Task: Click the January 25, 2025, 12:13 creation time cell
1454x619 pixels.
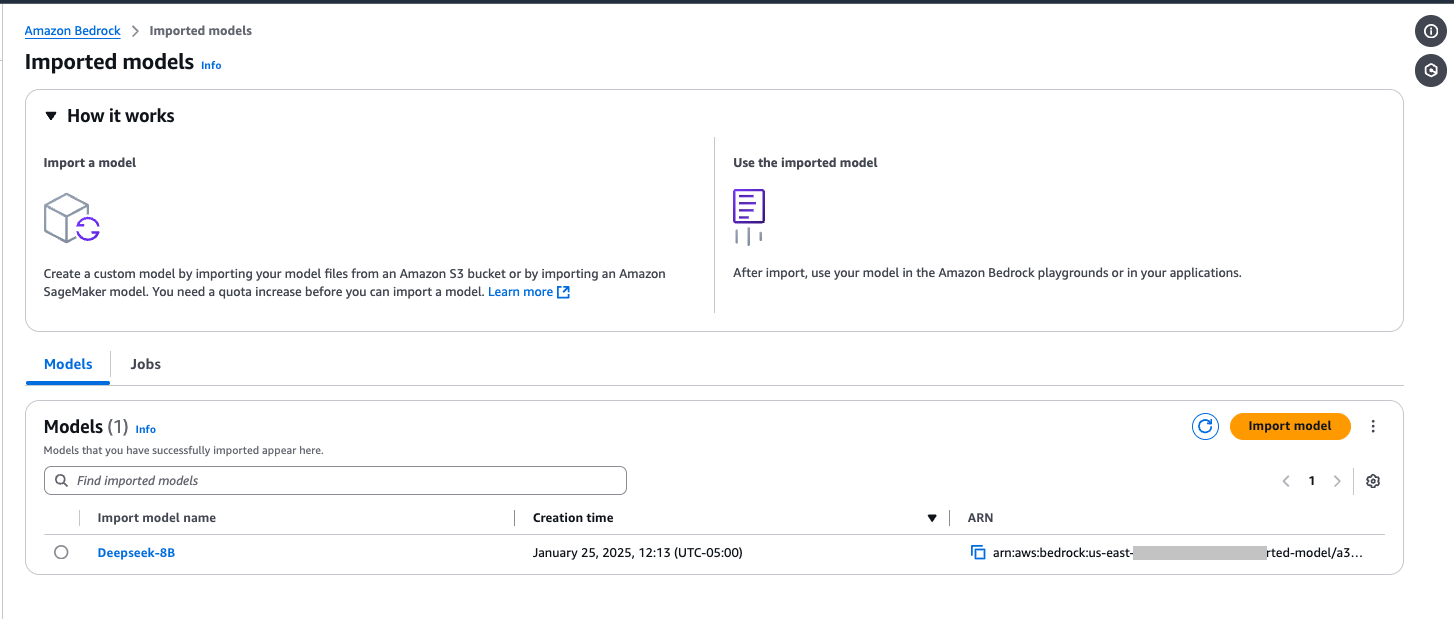Action: 638,552
